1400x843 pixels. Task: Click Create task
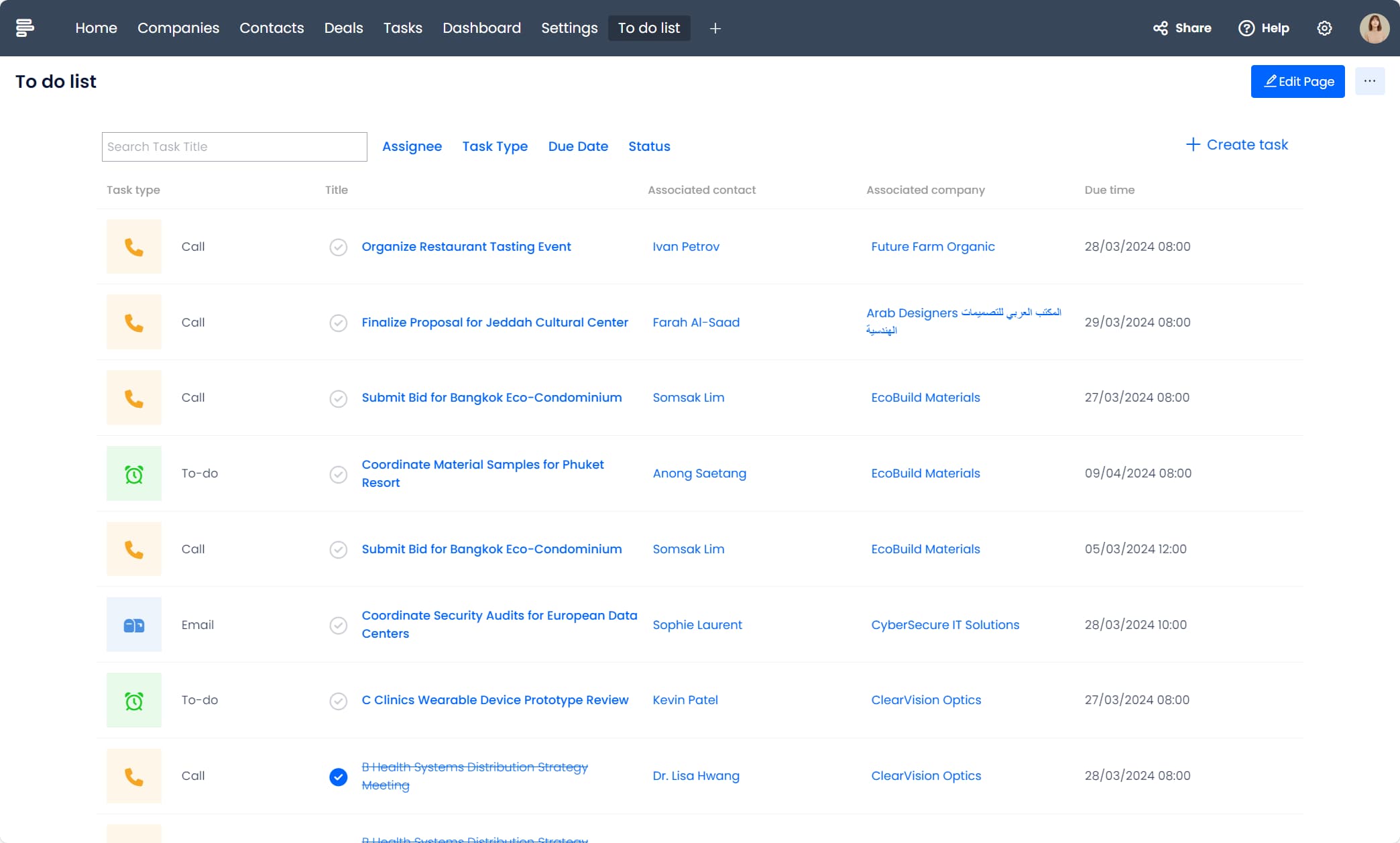(x=1237, y=144)
